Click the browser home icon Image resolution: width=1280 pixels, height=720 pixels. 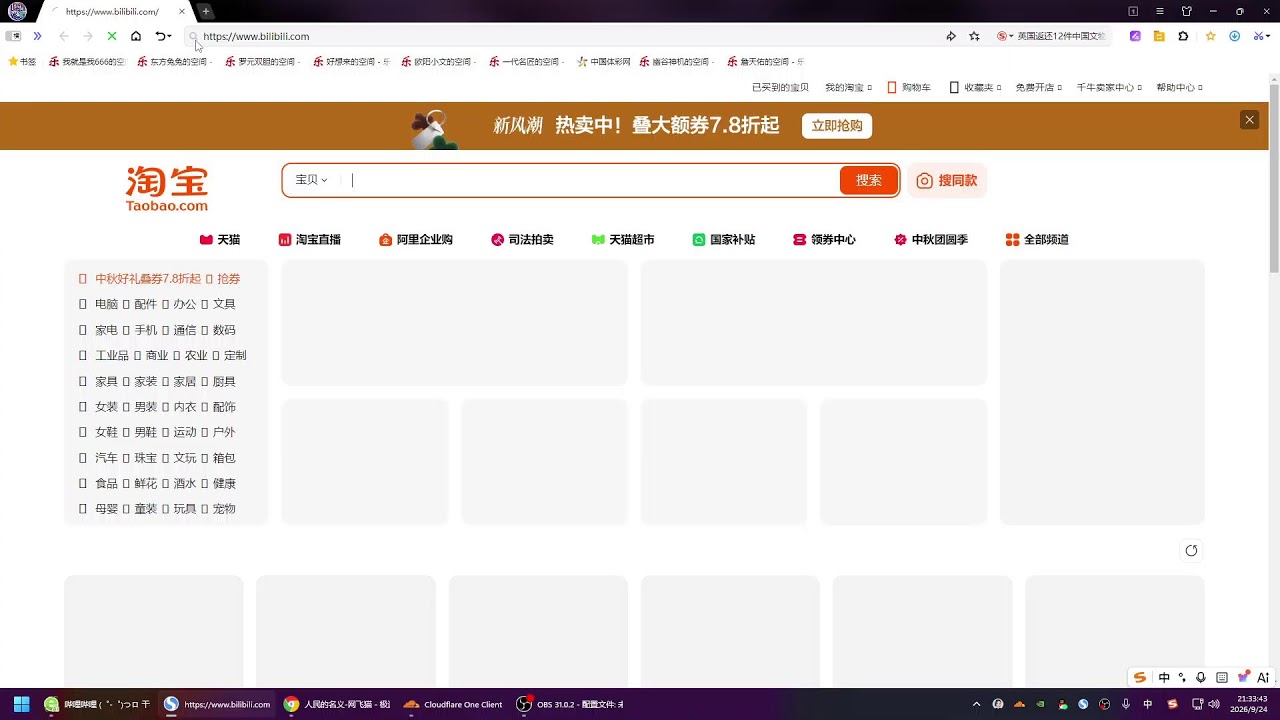pos(136,36)
